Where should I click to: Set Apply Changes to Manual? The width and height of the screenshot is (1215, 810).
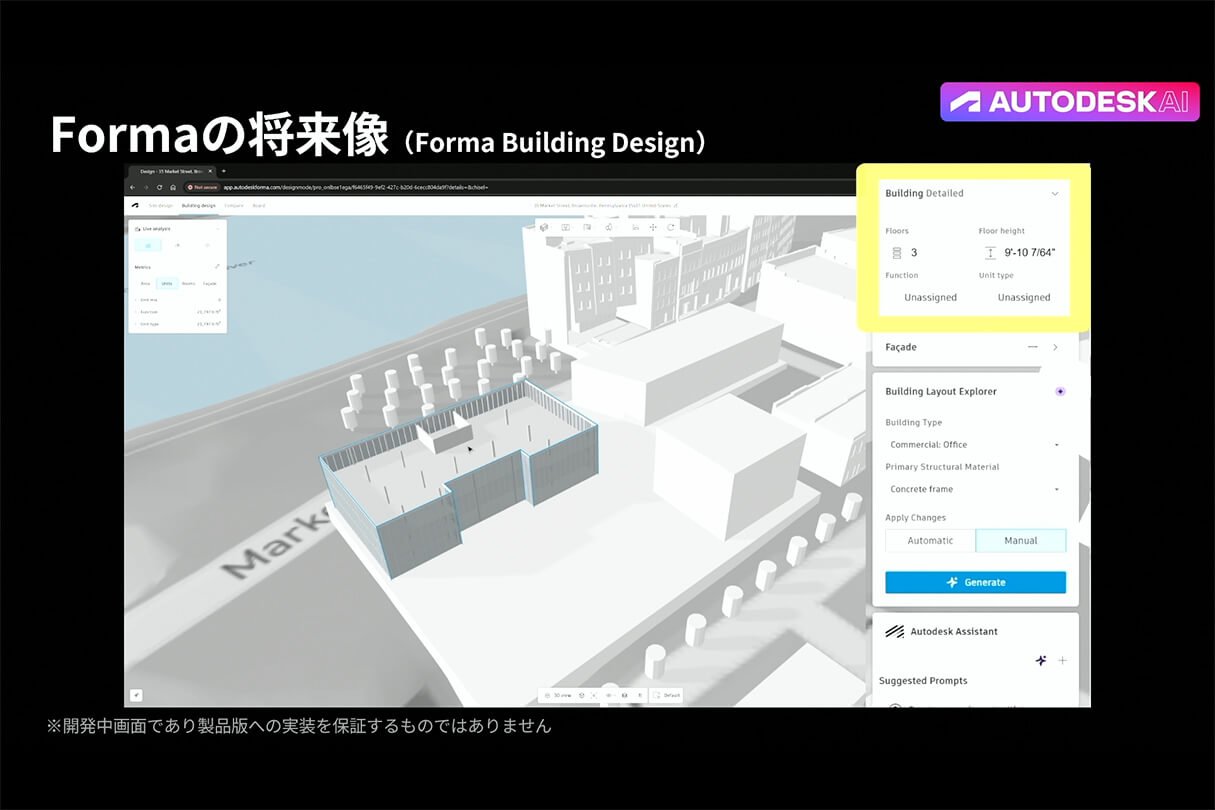(1020, 540)
